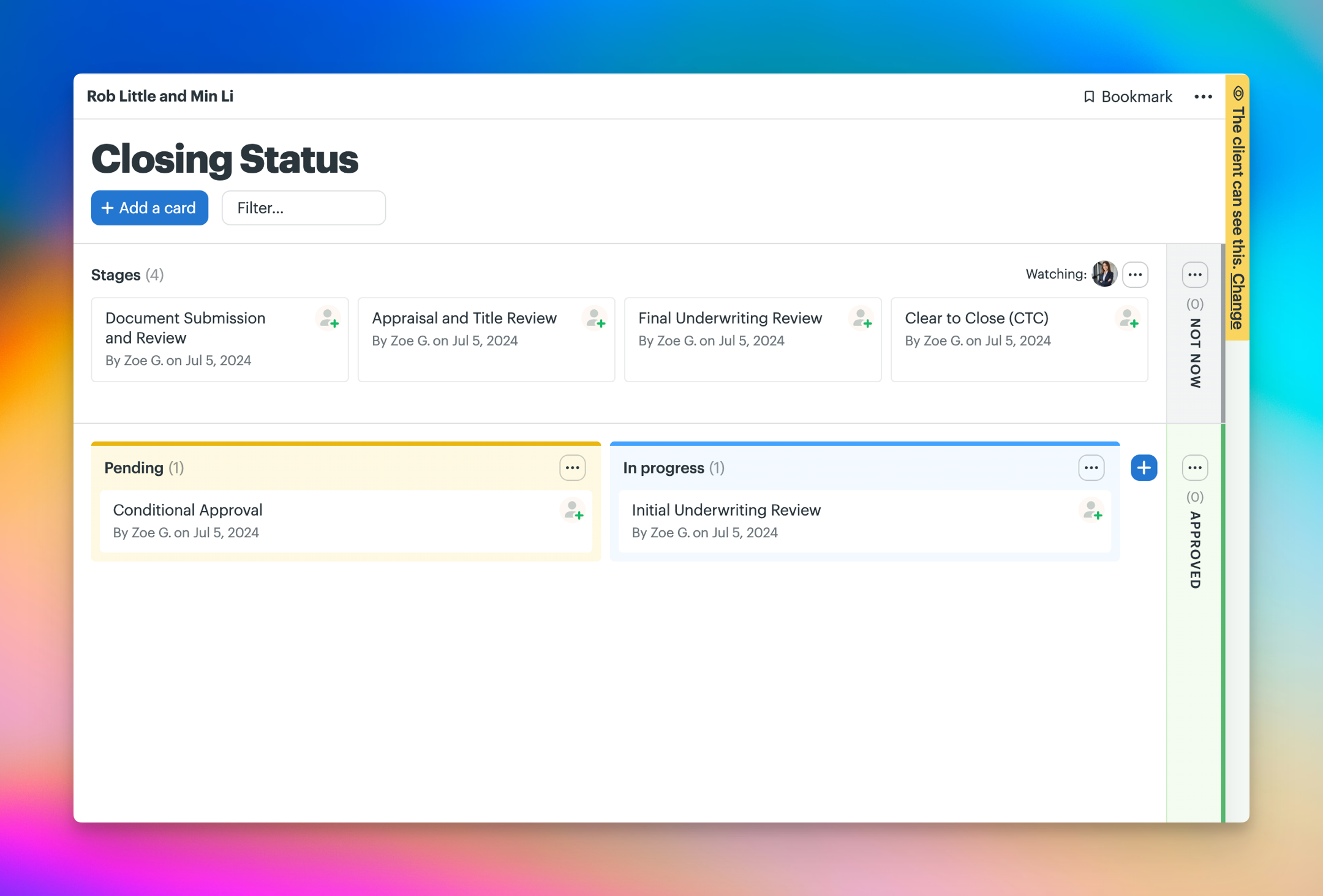Click the watcher avatar next to Watching
This screenshot has width=1323, height=896.
coord(1104,274)
